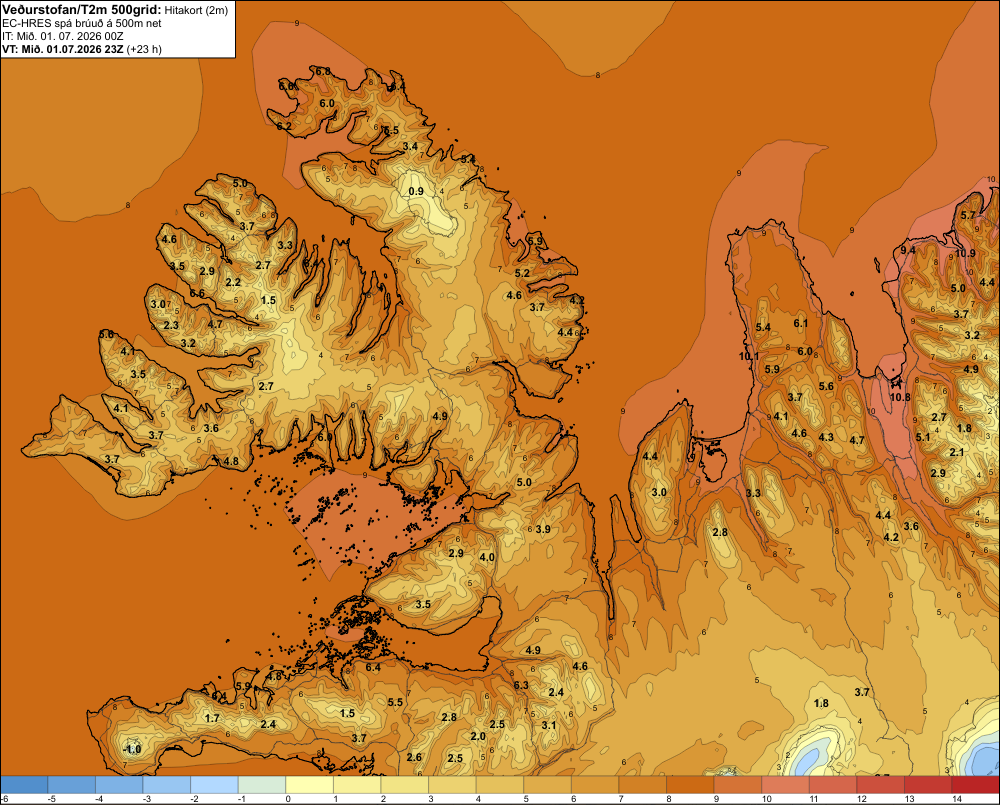Click the legend label "14"
Viewport: 1000px width, 805px height.
(957, 799)
